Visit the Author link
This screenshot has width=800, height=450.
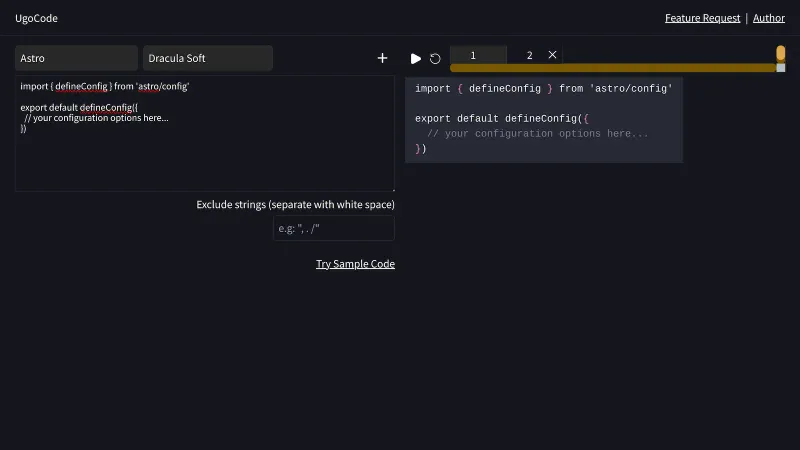pyautogui.click(x=768, y=18)
